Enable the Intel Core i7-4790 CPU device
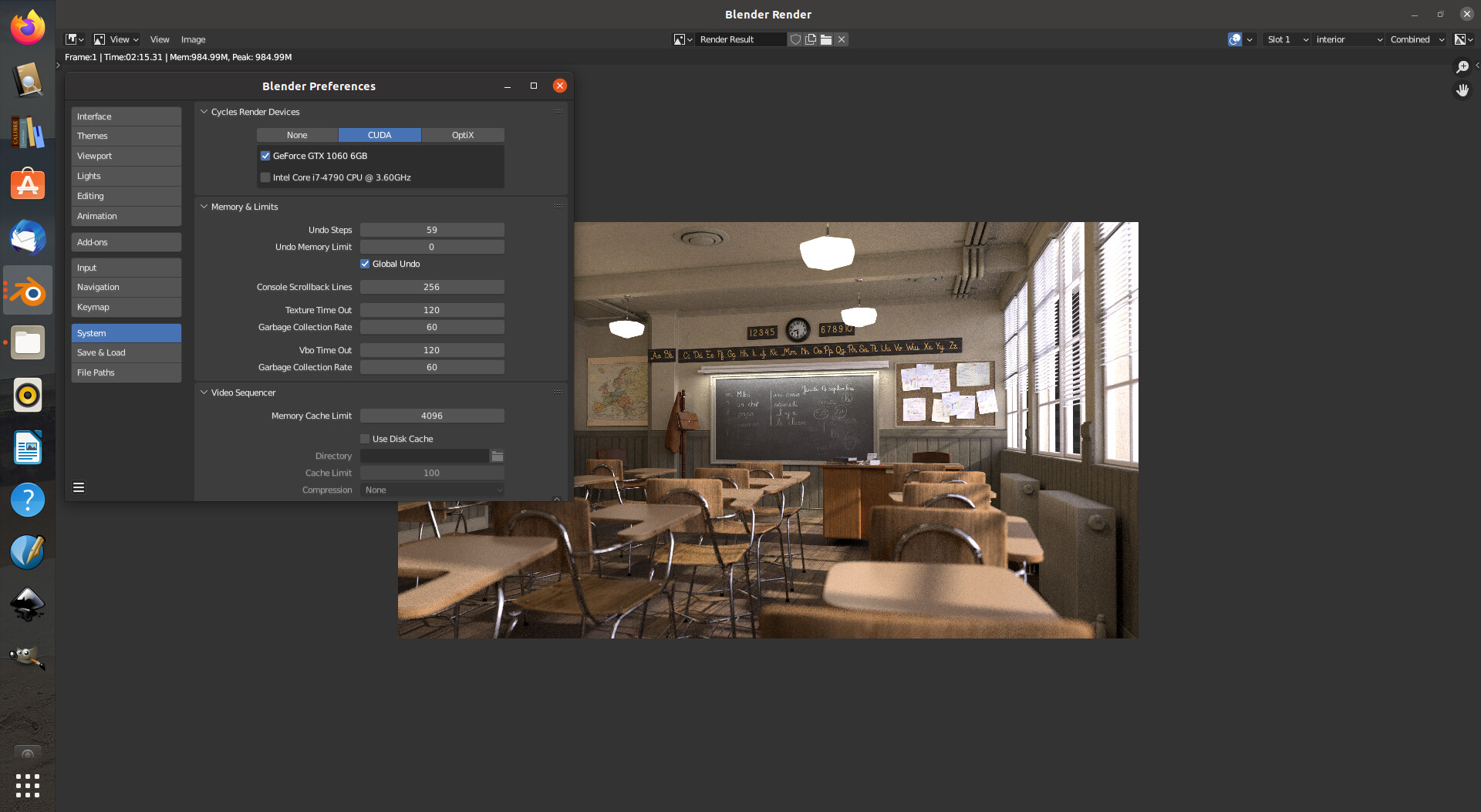Viewport: 1481px width, 812px height. point(265,177)
